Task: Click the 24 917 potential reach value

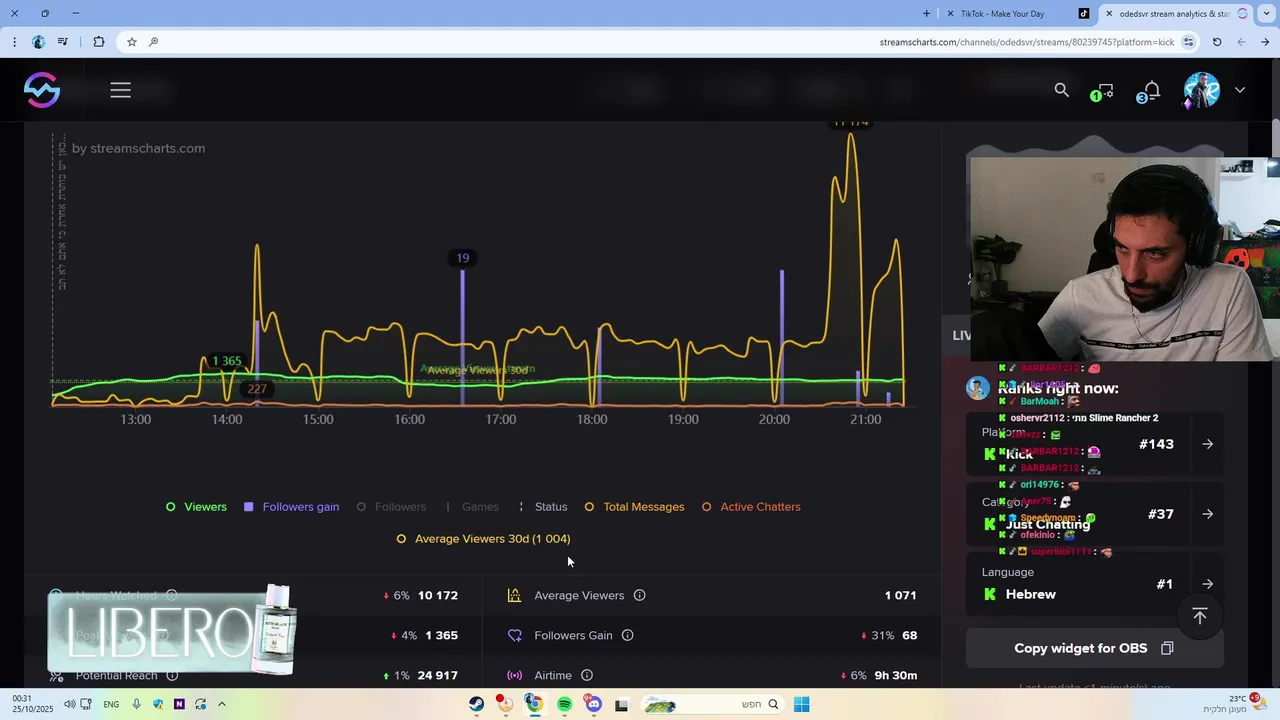Action: click(x=438, y=675)
